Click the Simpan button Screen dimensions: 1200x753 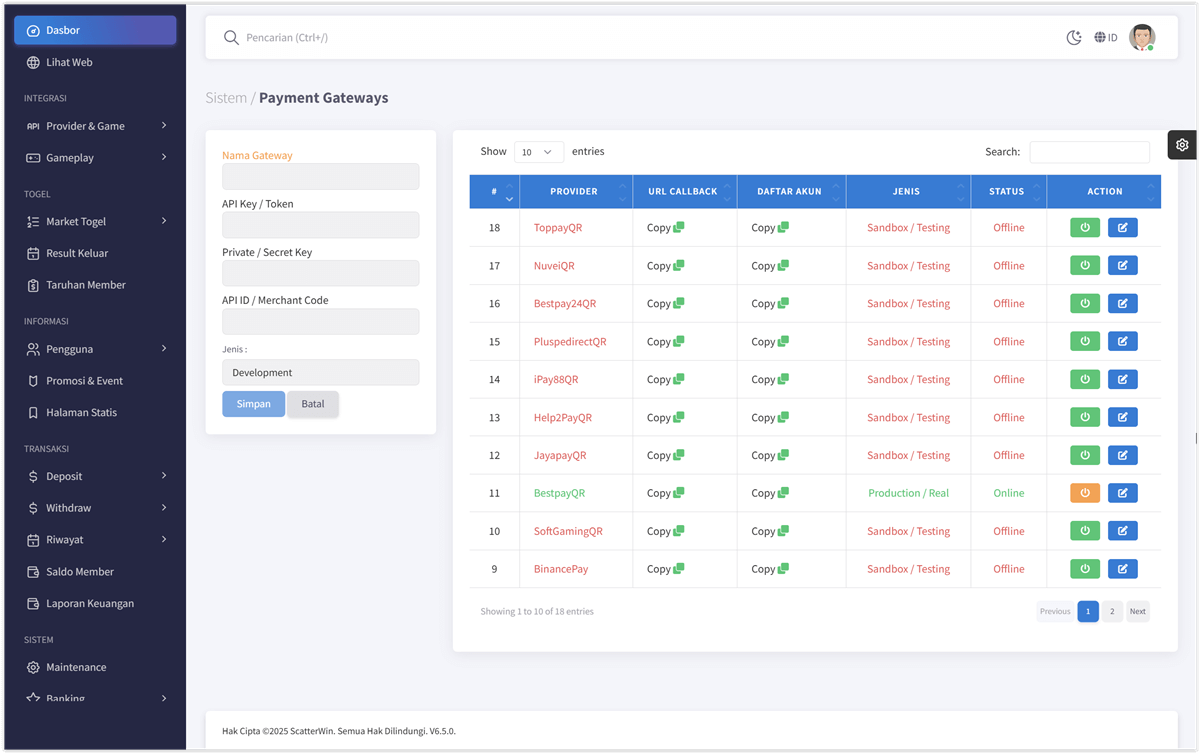tap(254, 404)
